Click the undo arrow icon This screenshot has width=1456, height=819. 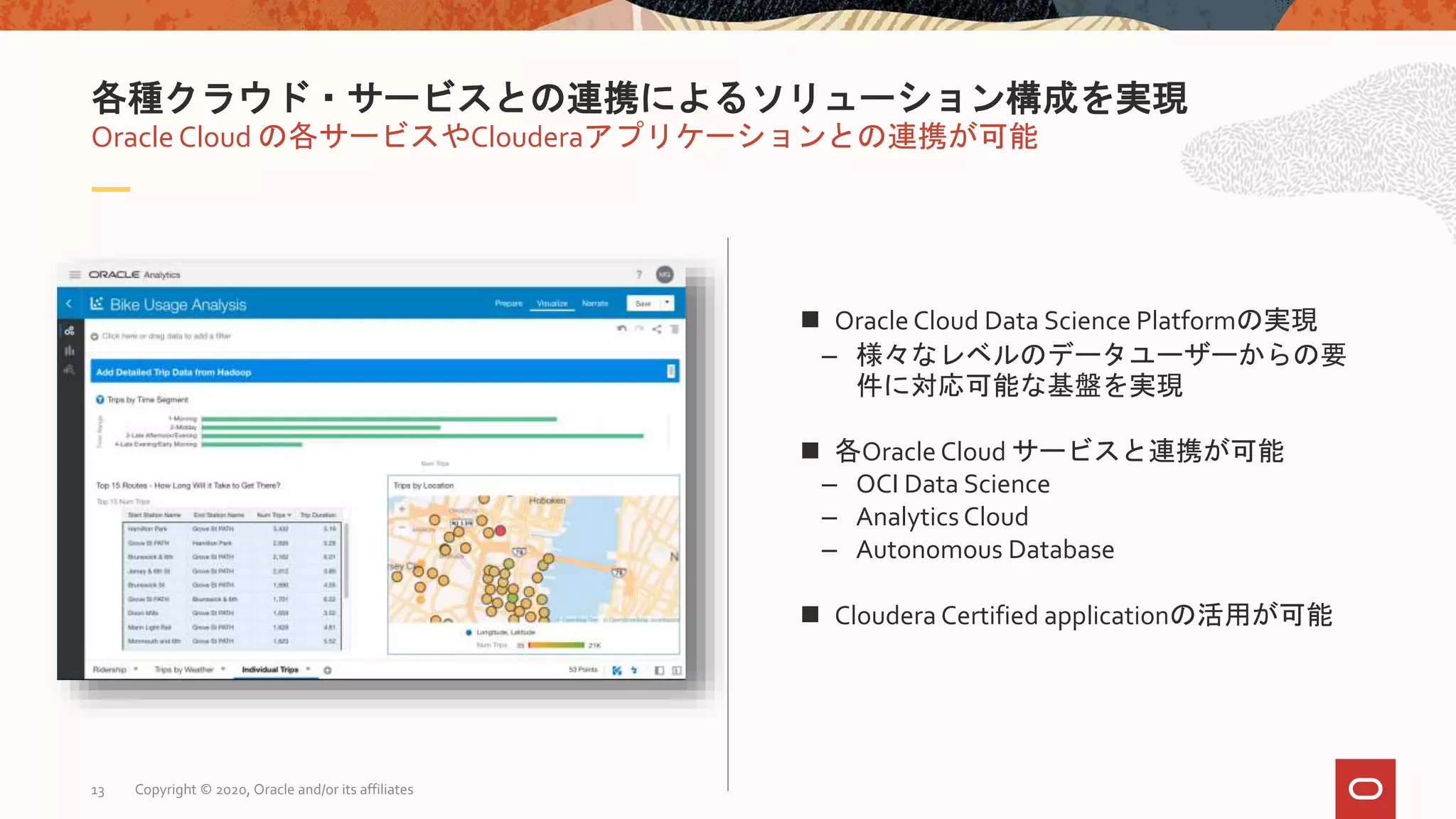pyautogui.click(x=622, y=328)
